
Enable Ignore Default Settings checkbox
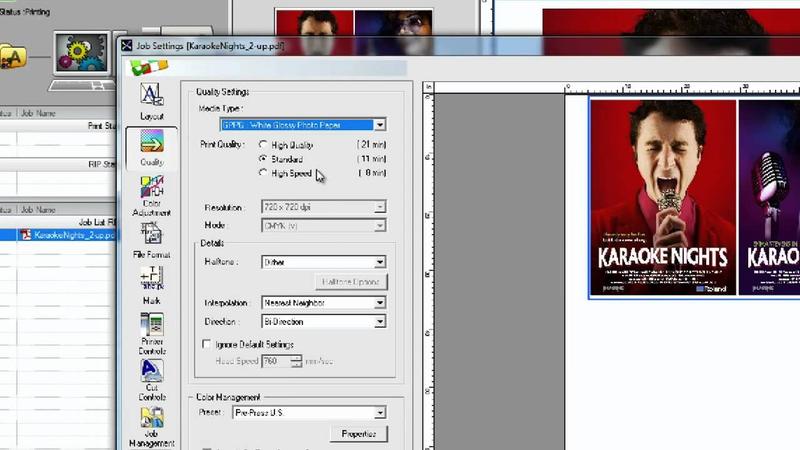point(206,344)
